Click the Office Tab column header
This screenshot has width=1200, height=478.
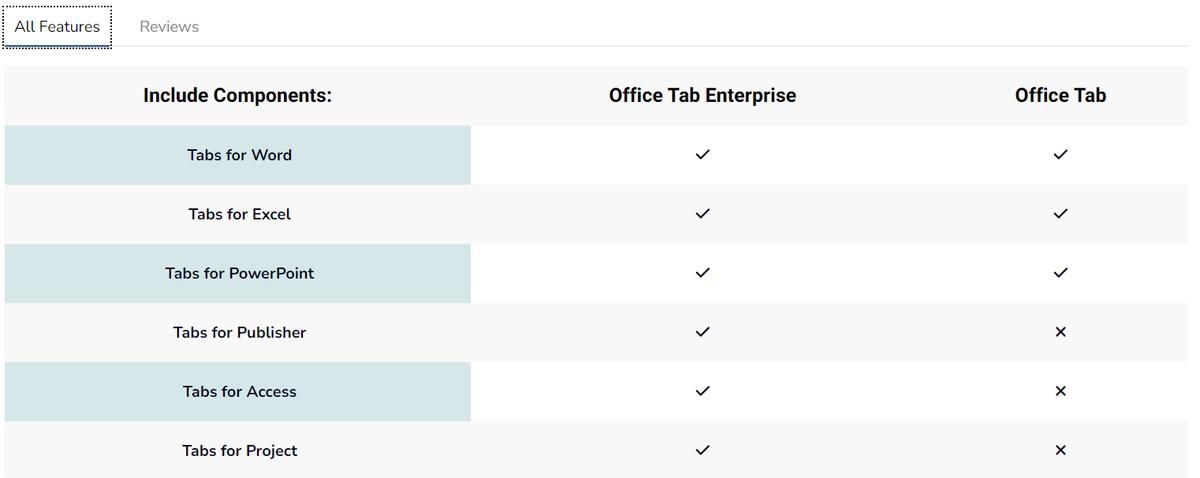[x=1060, y=96]
